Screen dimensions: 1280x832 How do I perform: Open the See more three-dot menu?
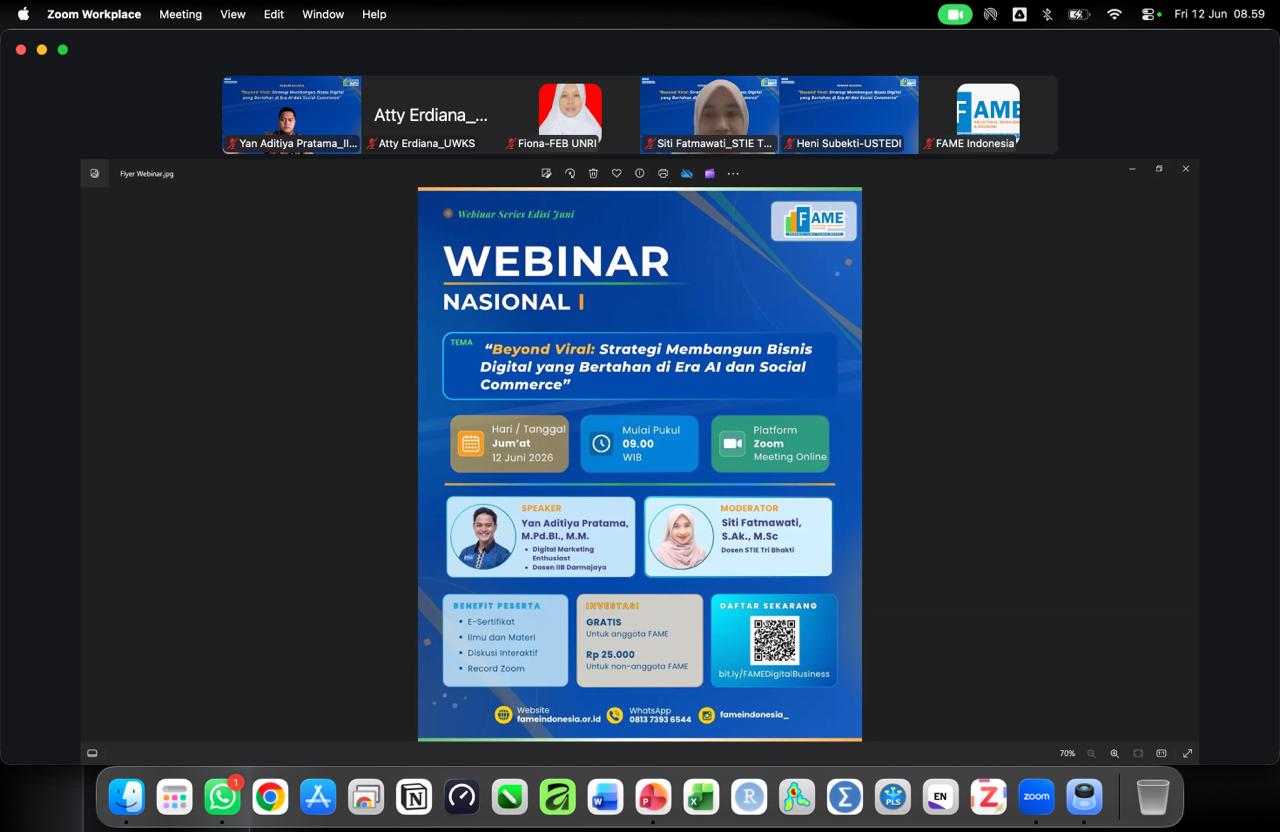tap(733, 173)
